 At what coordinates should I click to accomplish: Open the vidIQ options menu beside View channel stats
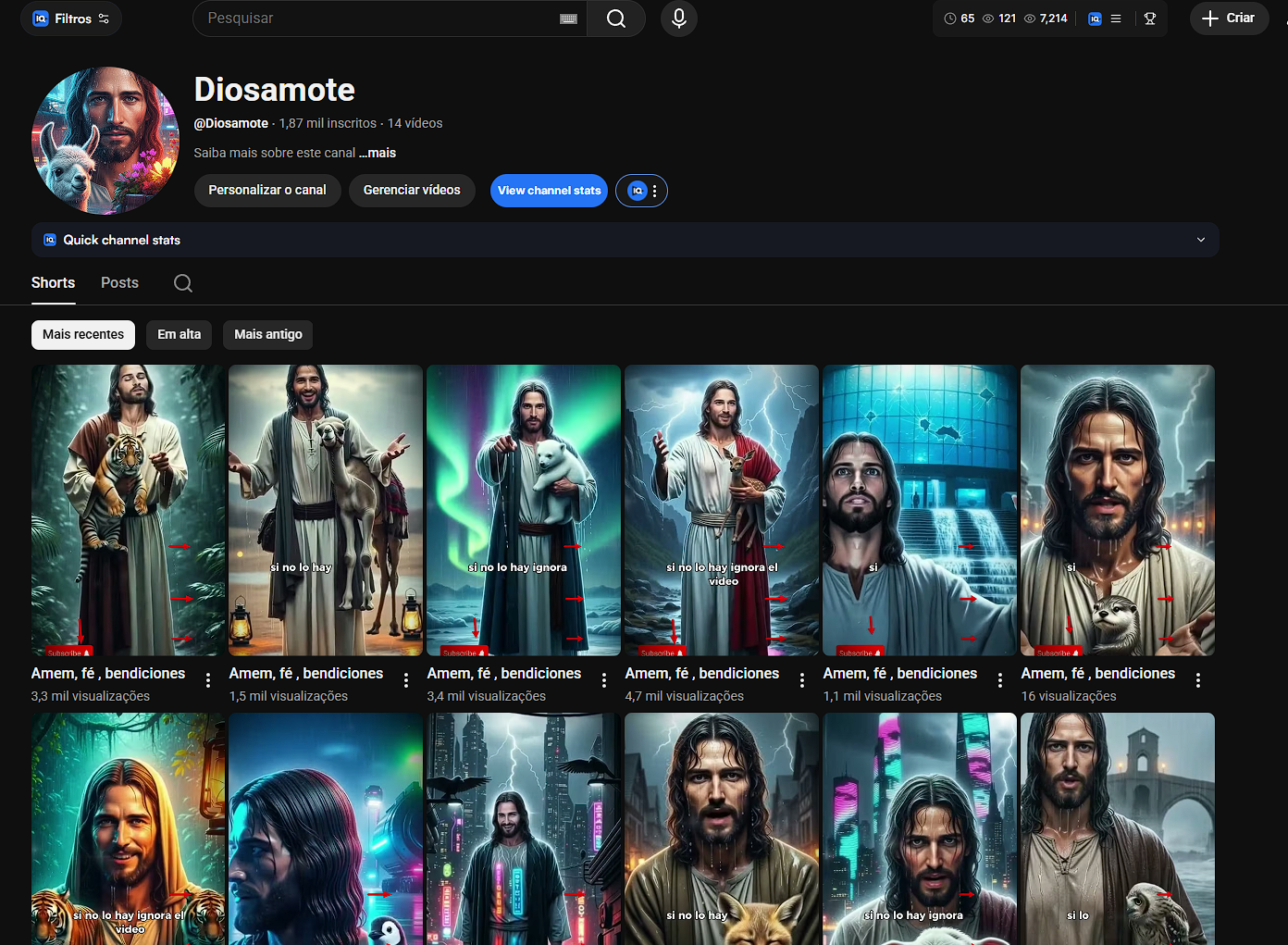point(641,191)
